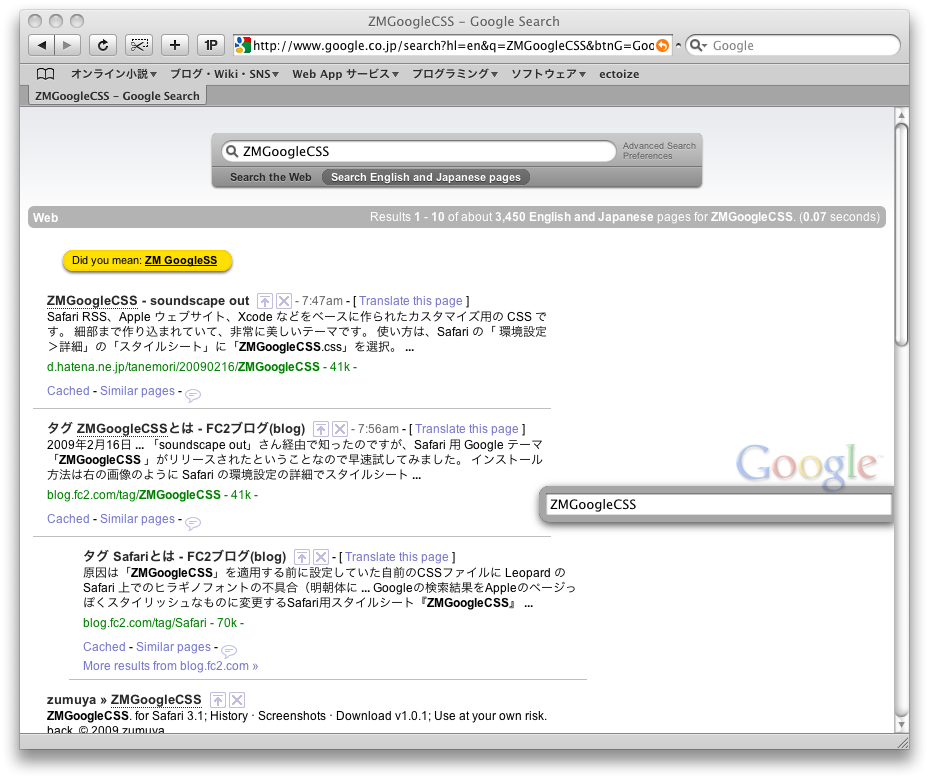Screen dimensions: 929x779
Task: Promote the タグ ZMGoogleCSSとは result with up-arrow icon
Action: coord(321,429)
